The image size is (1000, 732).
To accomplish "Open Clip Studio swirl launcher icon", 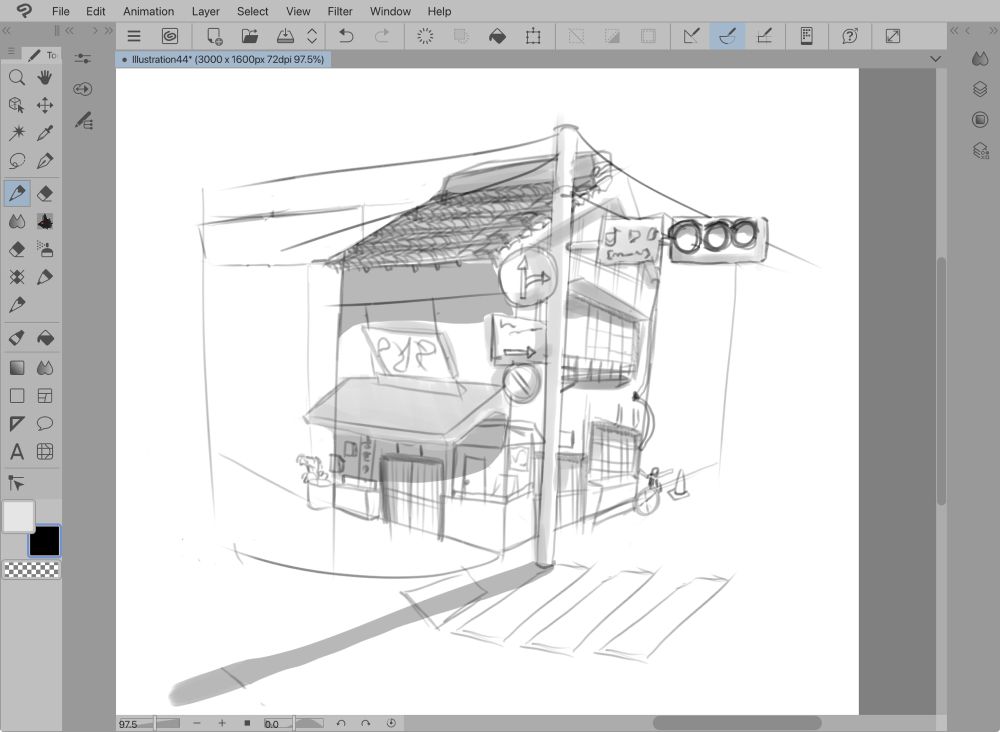I will coord(170,36).
